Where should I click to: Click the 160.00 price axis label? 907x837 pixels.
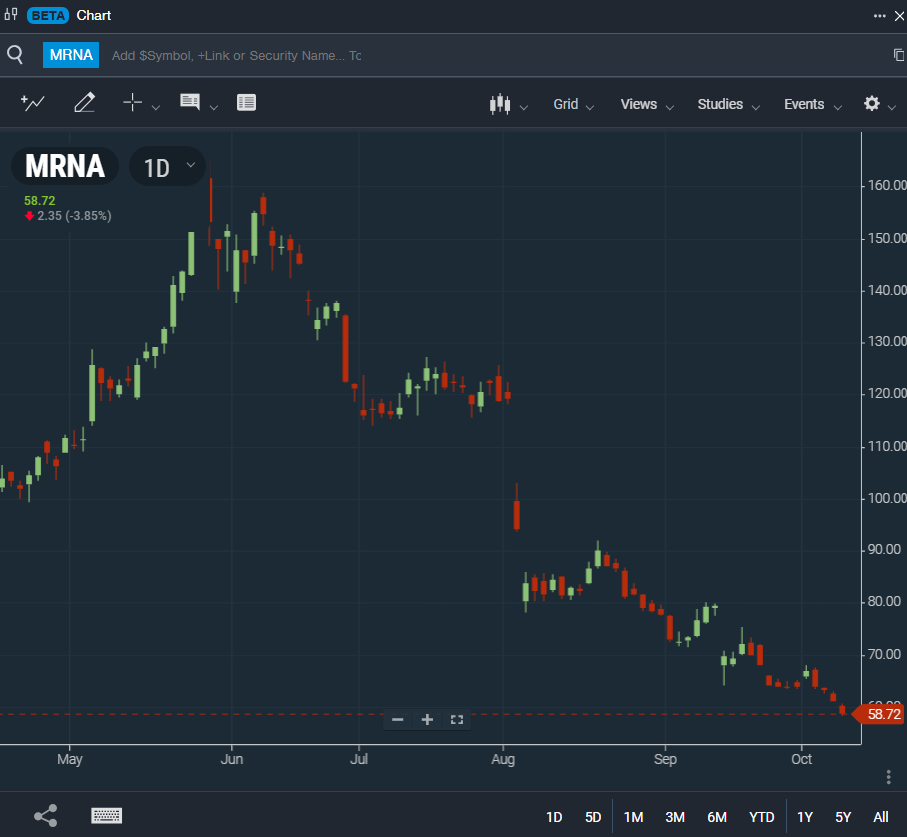pos(886,185)
